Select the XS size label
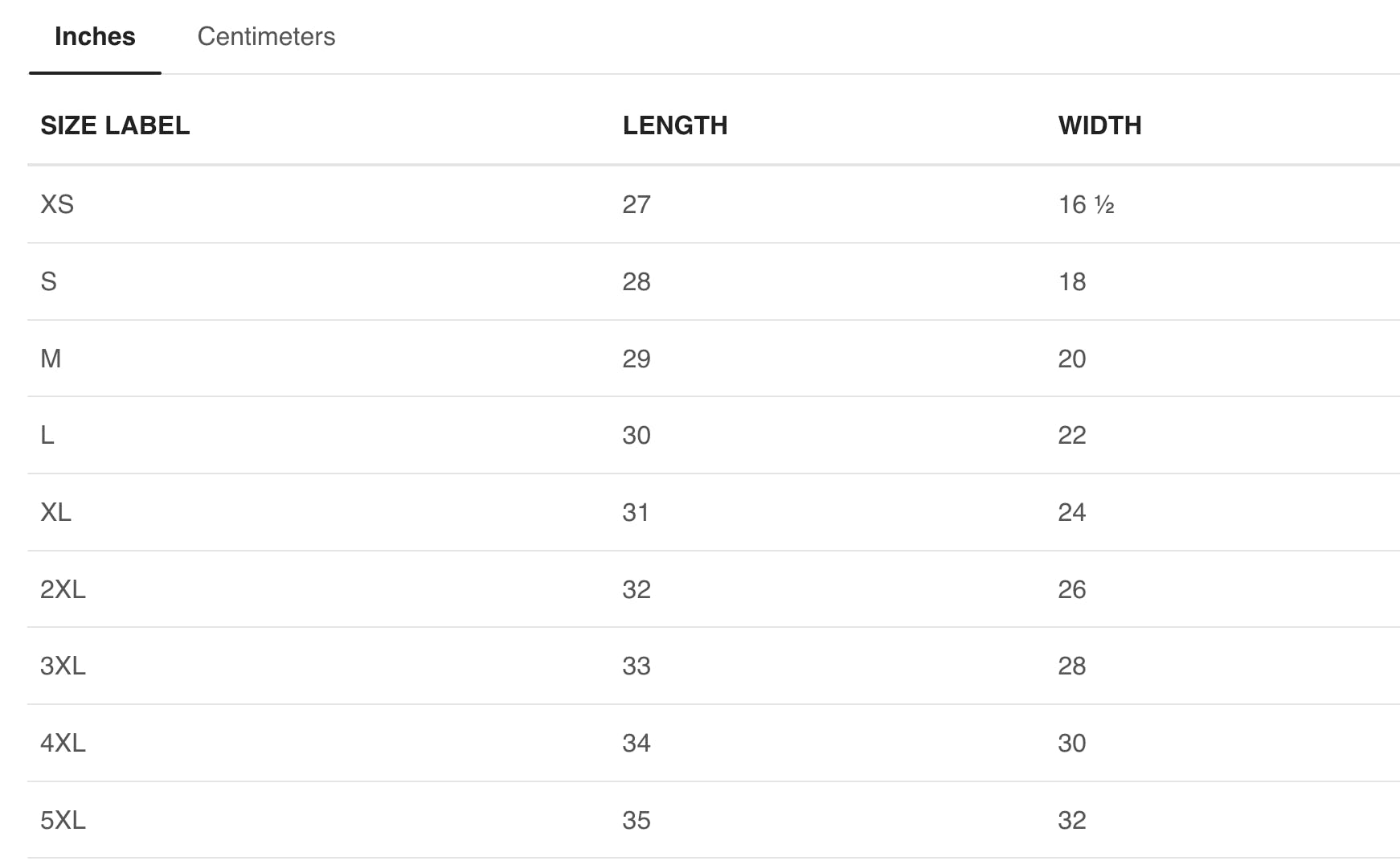 (x=57, y=204)
